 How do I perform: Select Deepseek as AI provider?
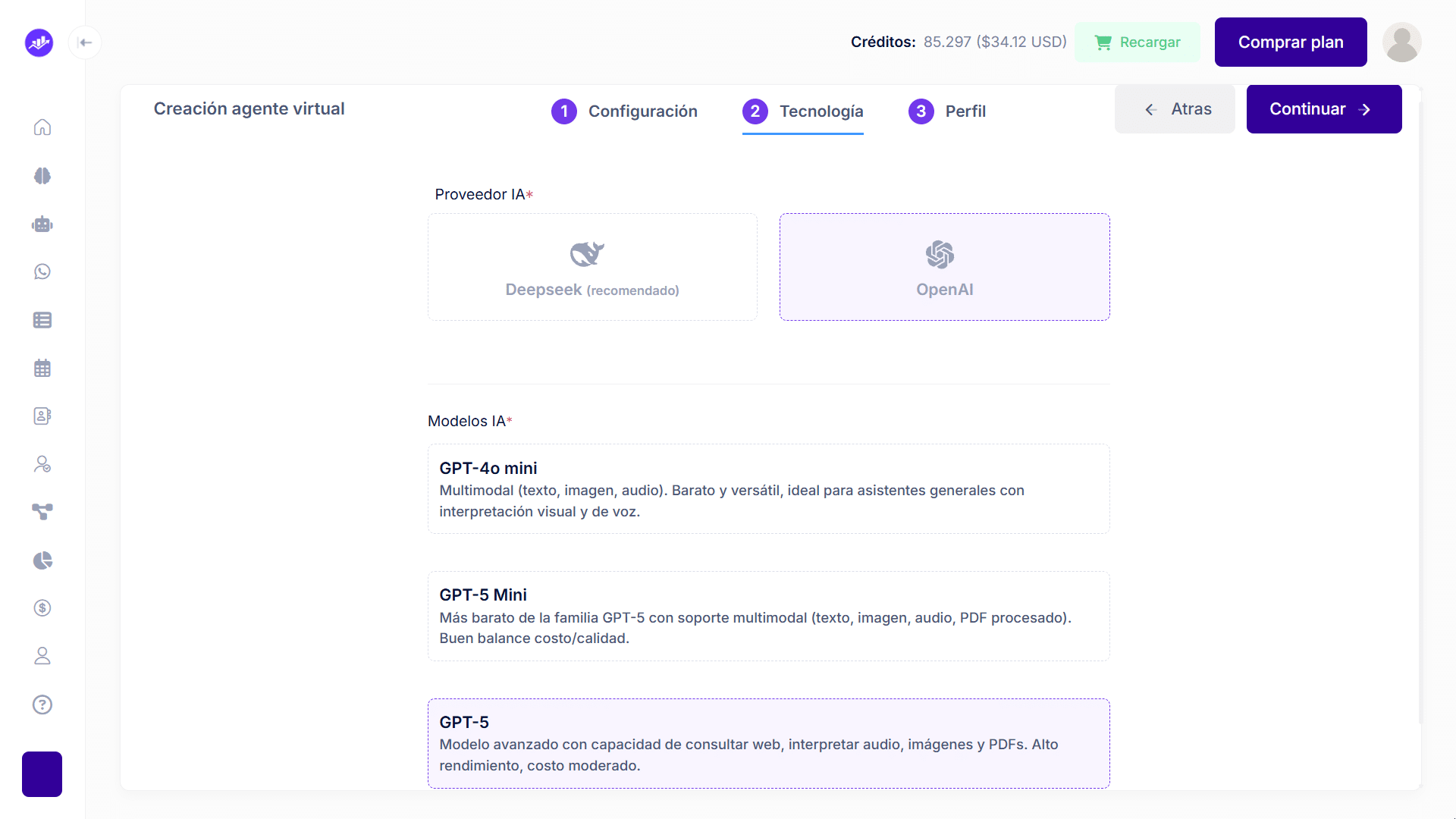click(592, 267)
